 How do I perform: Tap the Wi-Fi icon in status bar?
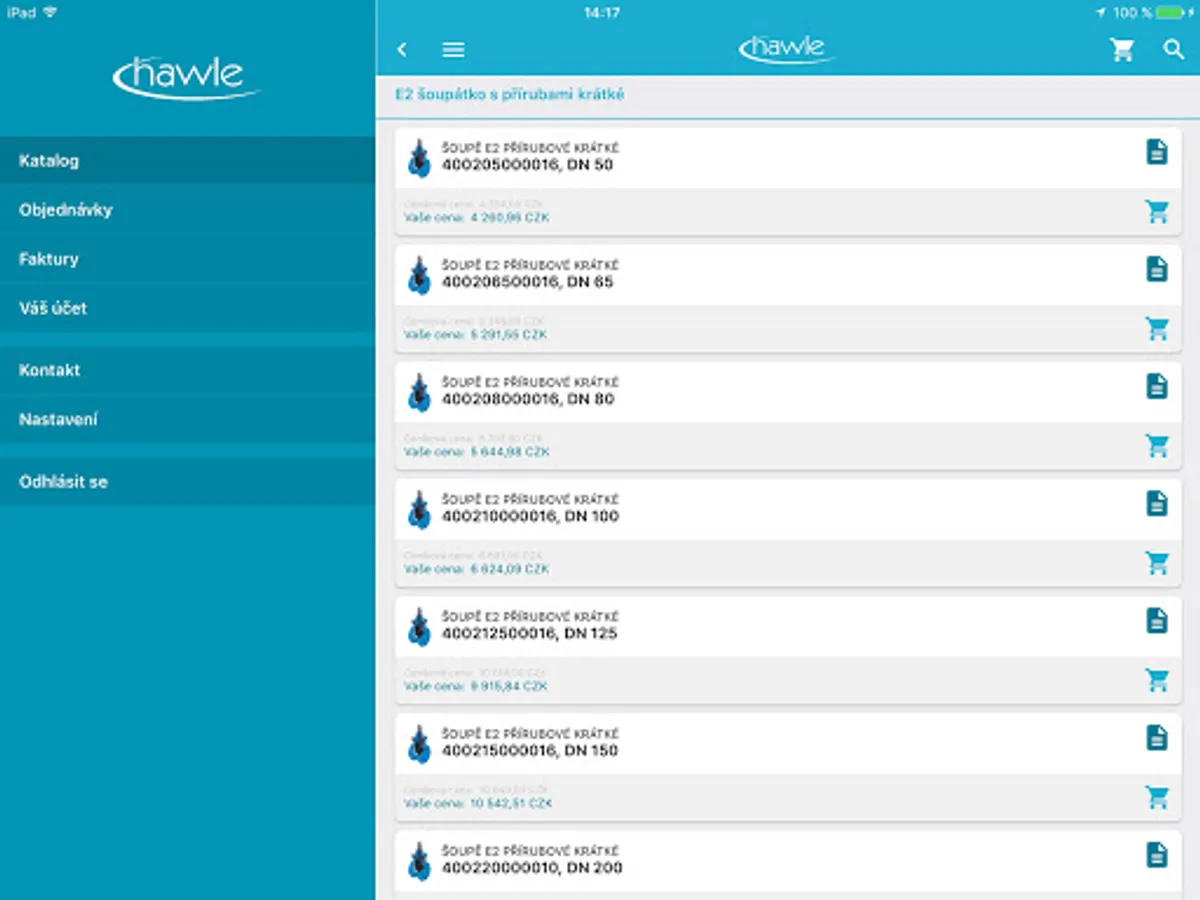pyautogui.click(x=50, y=12)
